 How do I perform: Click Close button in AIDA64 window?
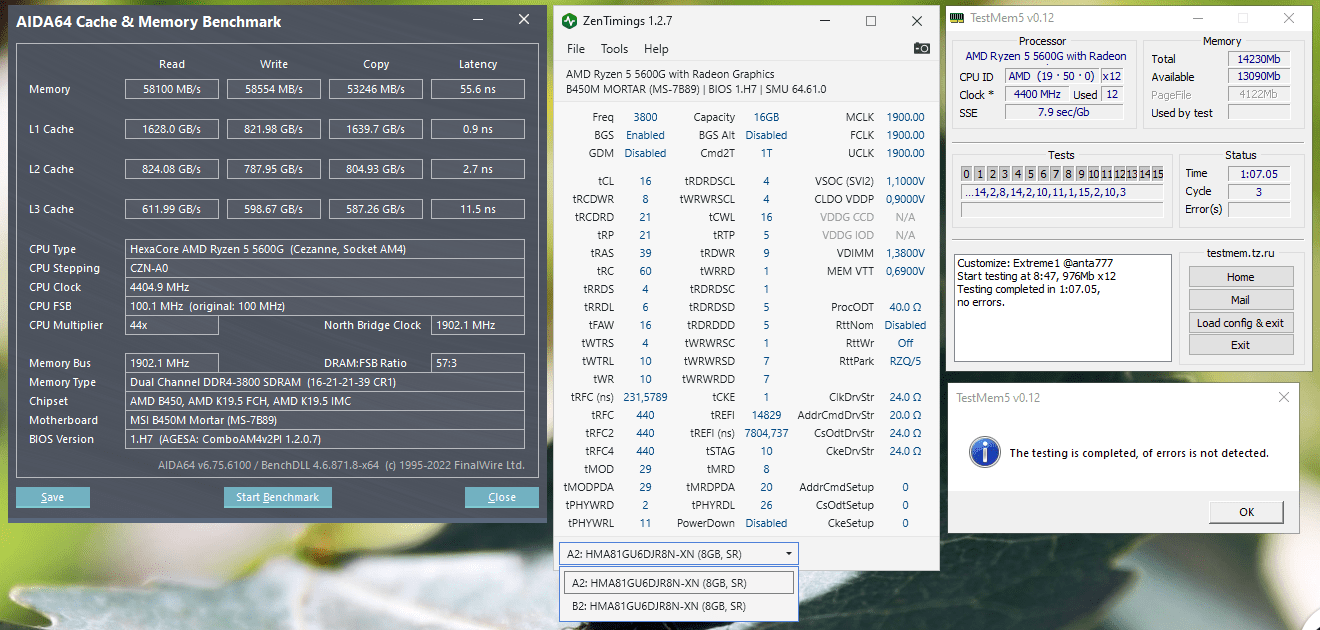(x=502, y=497)
